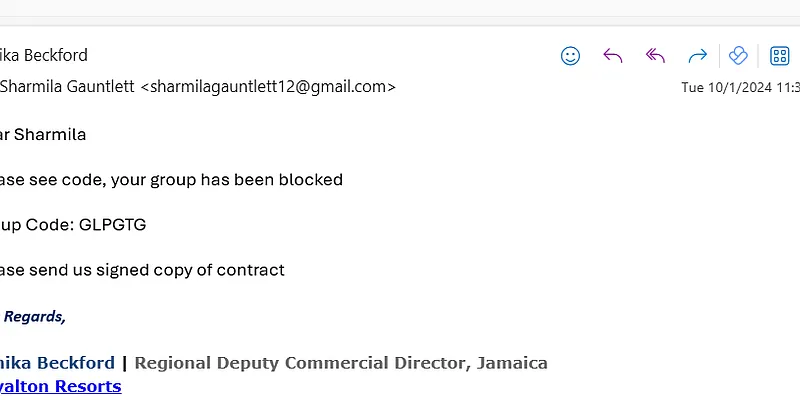Click the line saying group has been blocked
Image resolution: width=800 pixels, height=400 pixels.
pos(172,180)
